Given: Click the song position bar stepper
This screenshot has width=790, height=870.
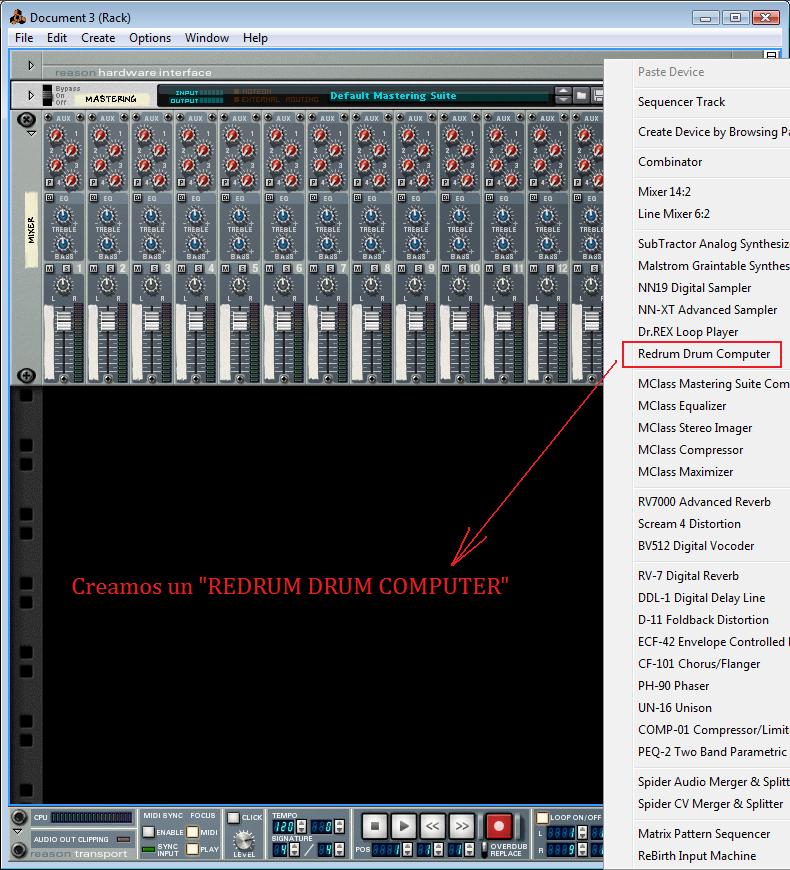Looking at the screenshot, I should tap(407, 849).
